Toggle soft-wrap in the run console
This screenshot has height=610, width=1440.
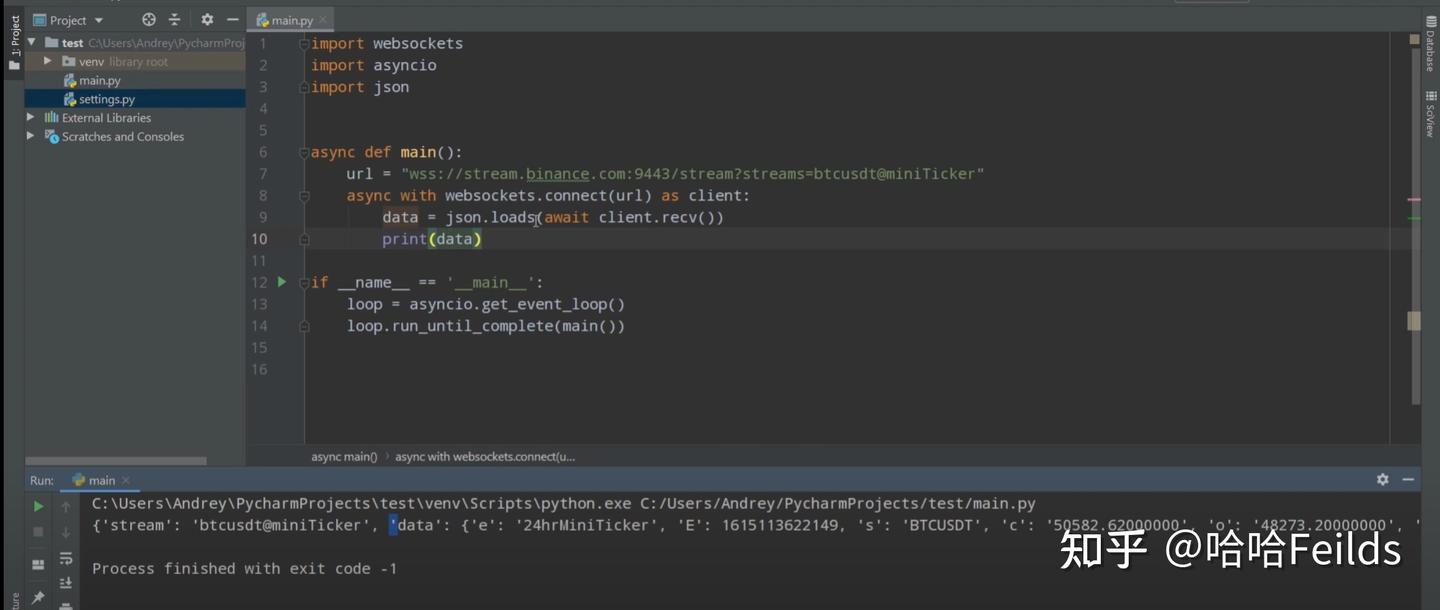pos(66,561)
